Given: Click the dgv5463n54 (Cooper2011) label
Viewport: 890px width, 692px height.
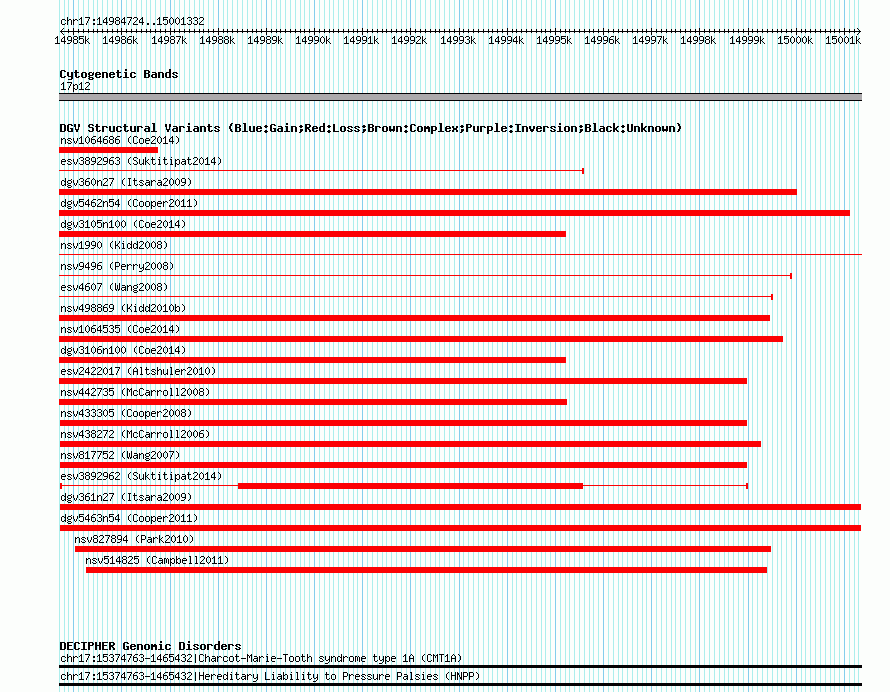Looking at the screenshot, I should (x=129, y=518).
